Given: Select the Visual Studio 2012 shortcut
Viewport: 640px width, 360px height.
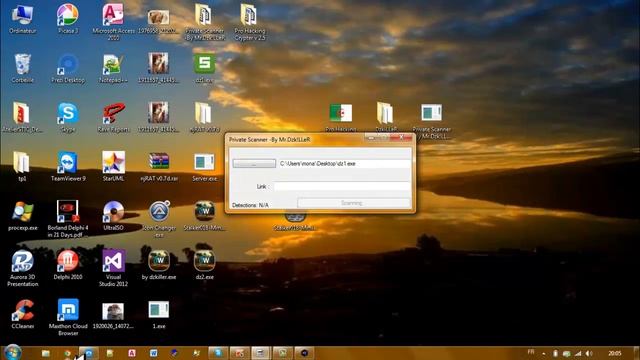Looking at the screenshot, I should [113, 268].
